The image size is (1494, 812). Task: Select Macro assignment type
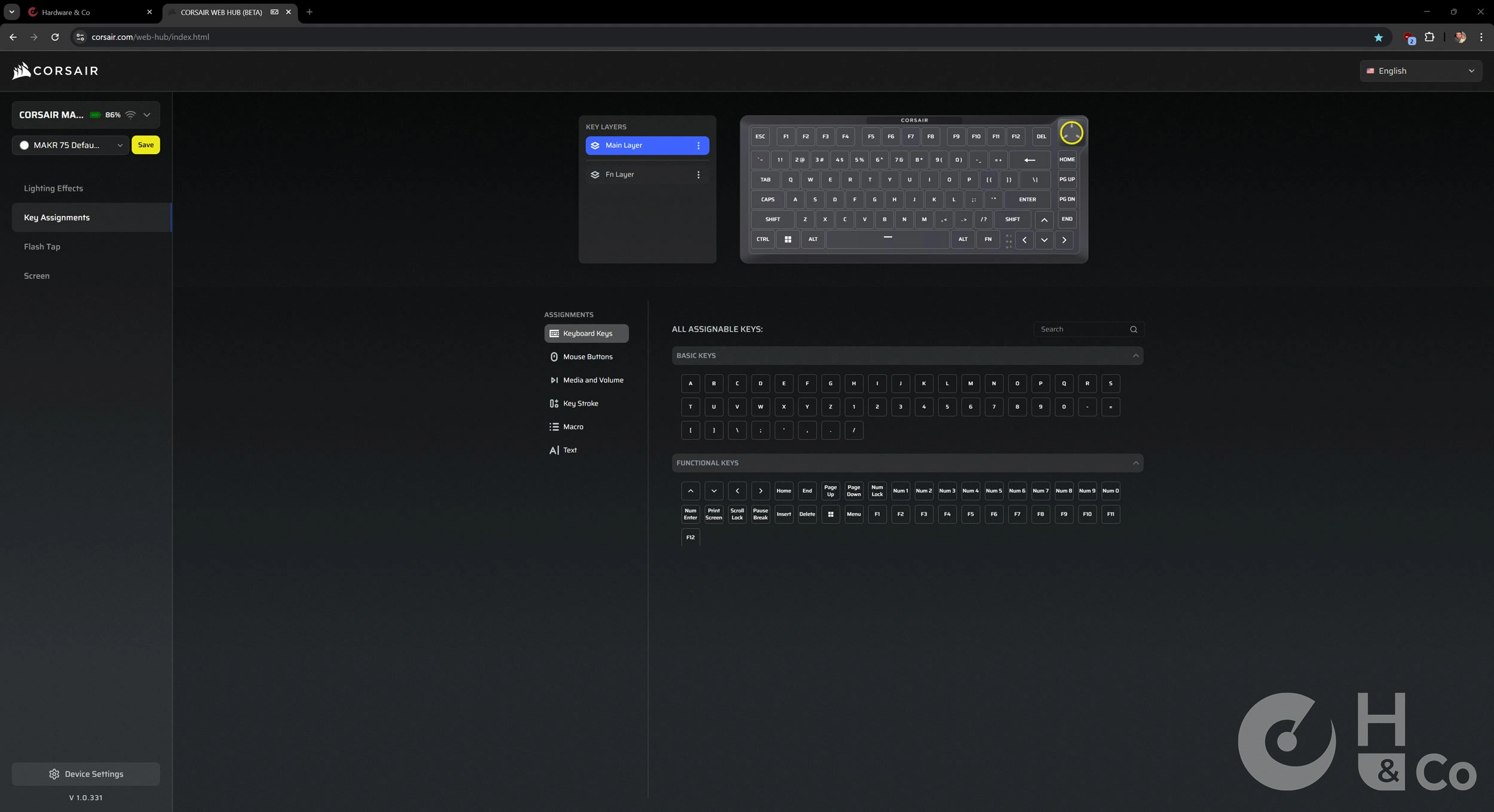click(586, 427)
